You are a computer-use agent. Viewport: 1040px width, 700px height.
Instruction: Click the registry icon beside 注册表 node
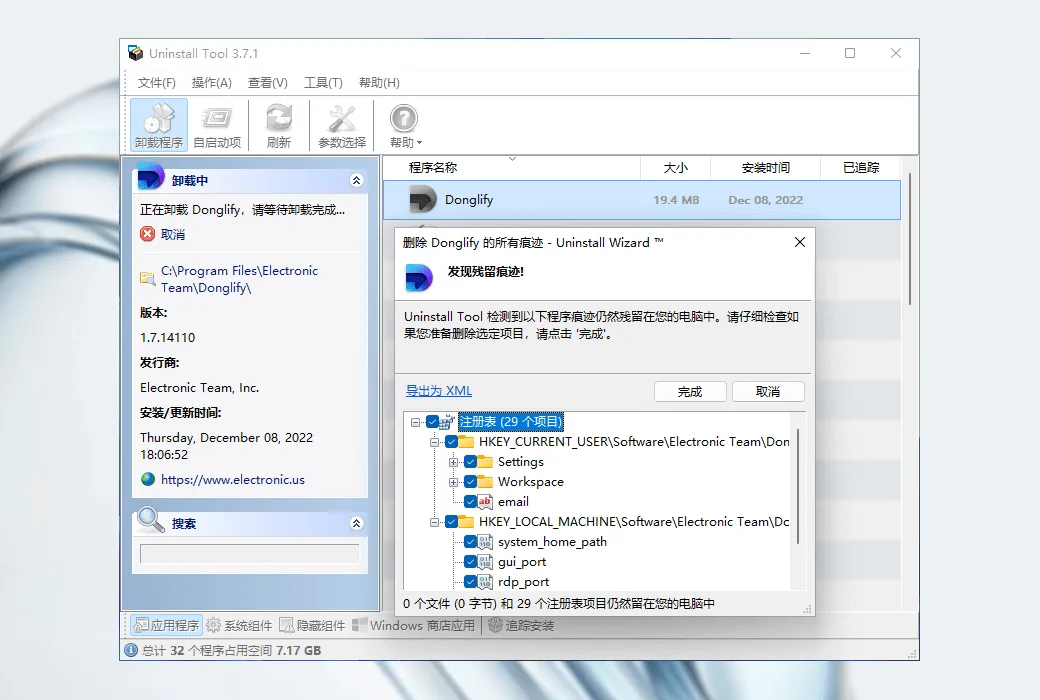point(447,422)
